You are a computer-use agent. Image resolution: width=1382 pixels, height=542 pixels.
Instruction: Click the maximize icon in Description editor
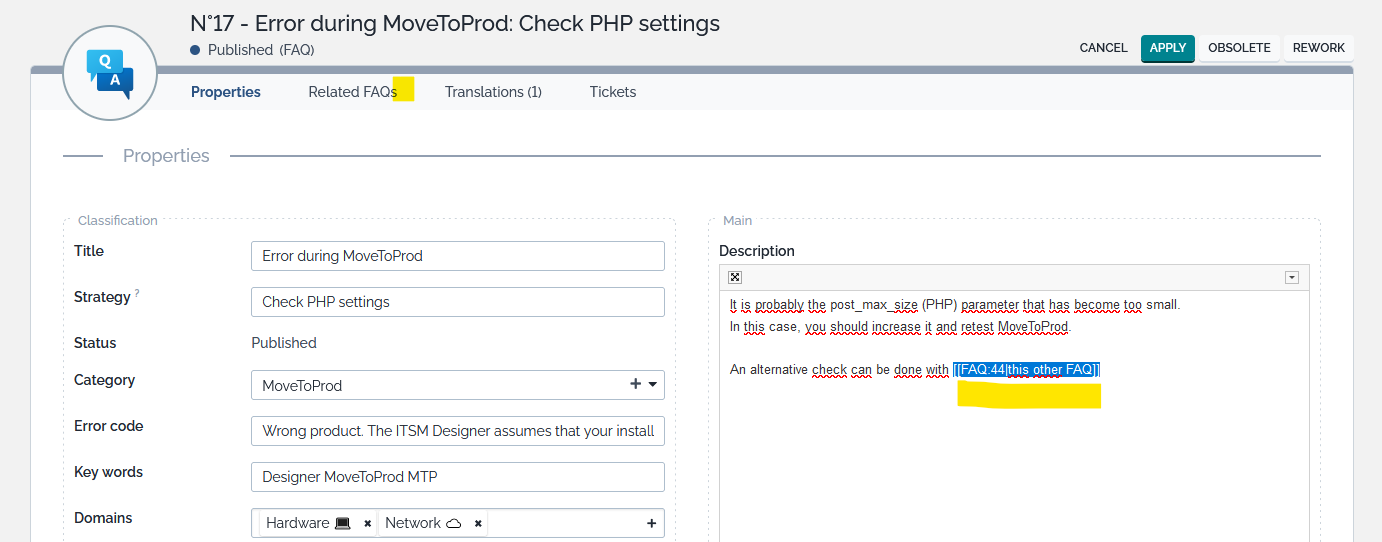point(734,278)
